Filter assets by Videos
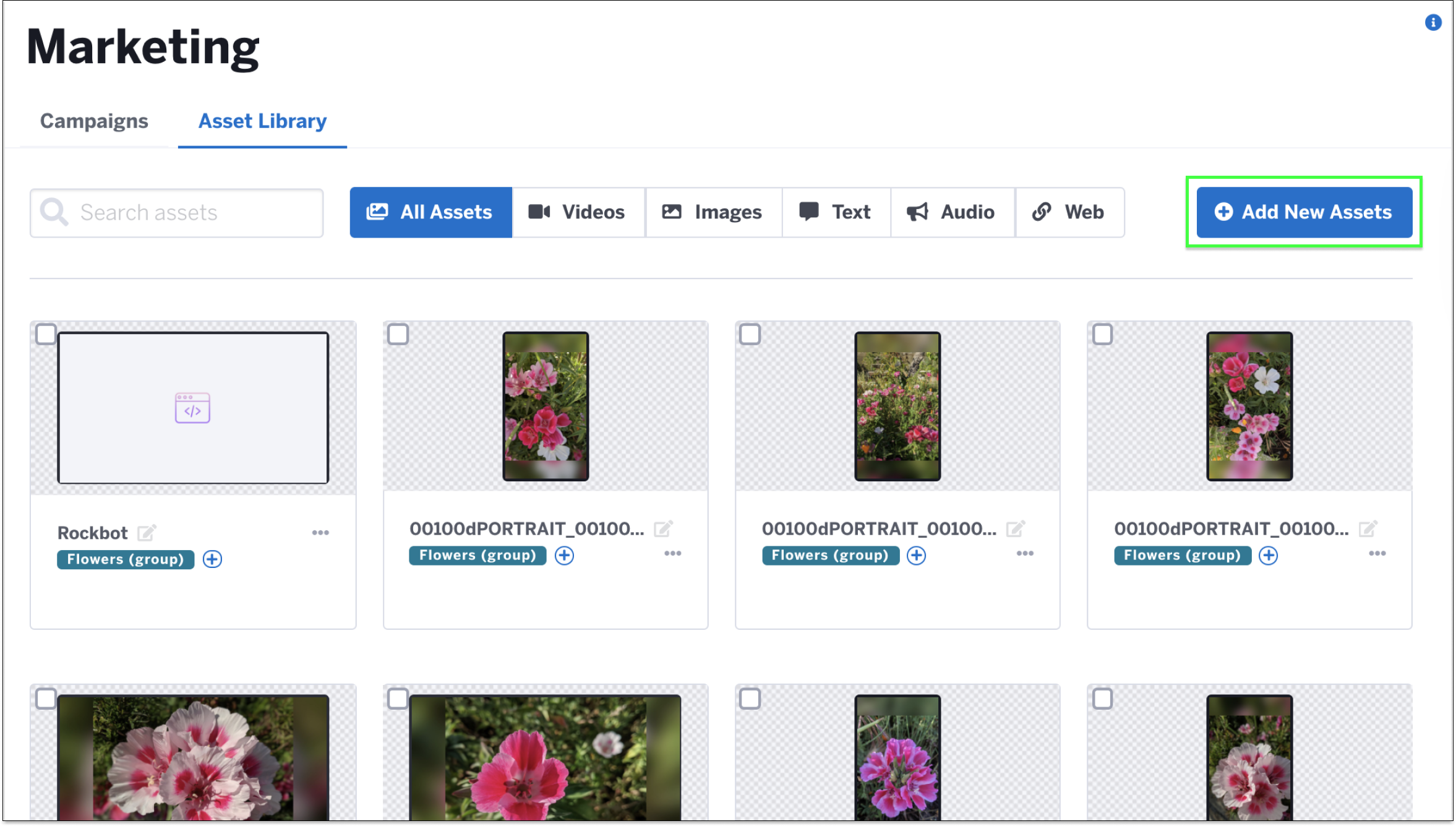1456x826 pixels. pos(578,212)
